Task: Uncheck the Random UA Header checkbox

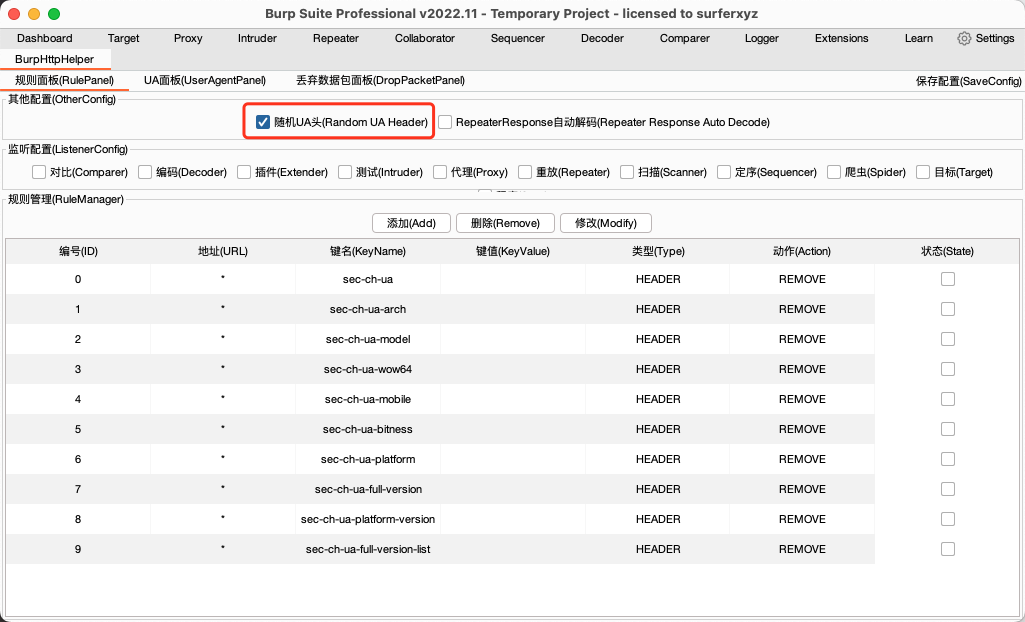Action: (263, 122)
